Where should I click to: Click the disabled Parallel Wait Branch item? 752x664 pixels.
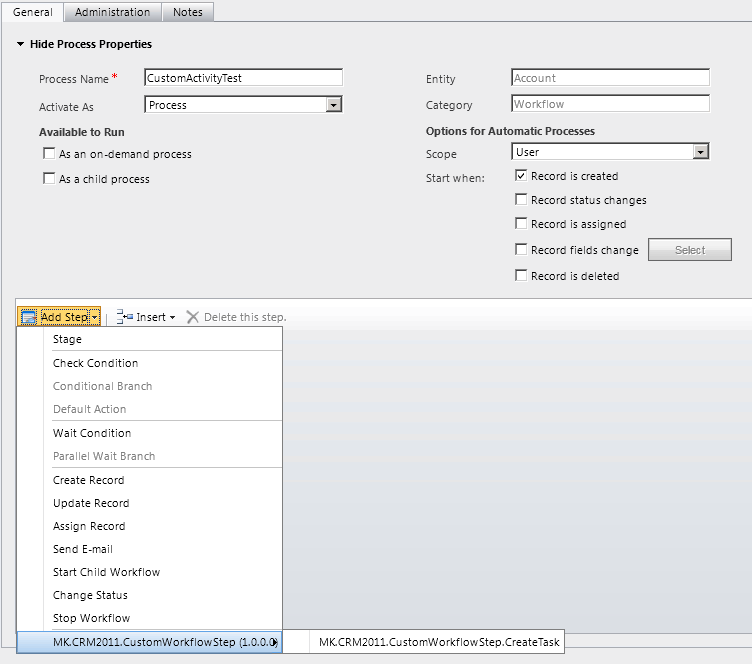[x=150, y=456]
